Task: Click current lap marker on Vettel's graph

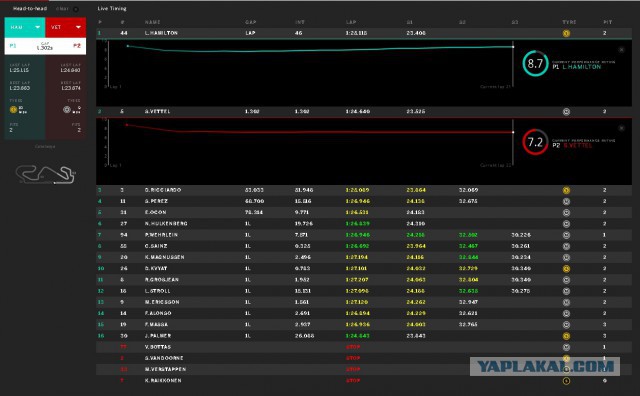Action: click(513, 132)
